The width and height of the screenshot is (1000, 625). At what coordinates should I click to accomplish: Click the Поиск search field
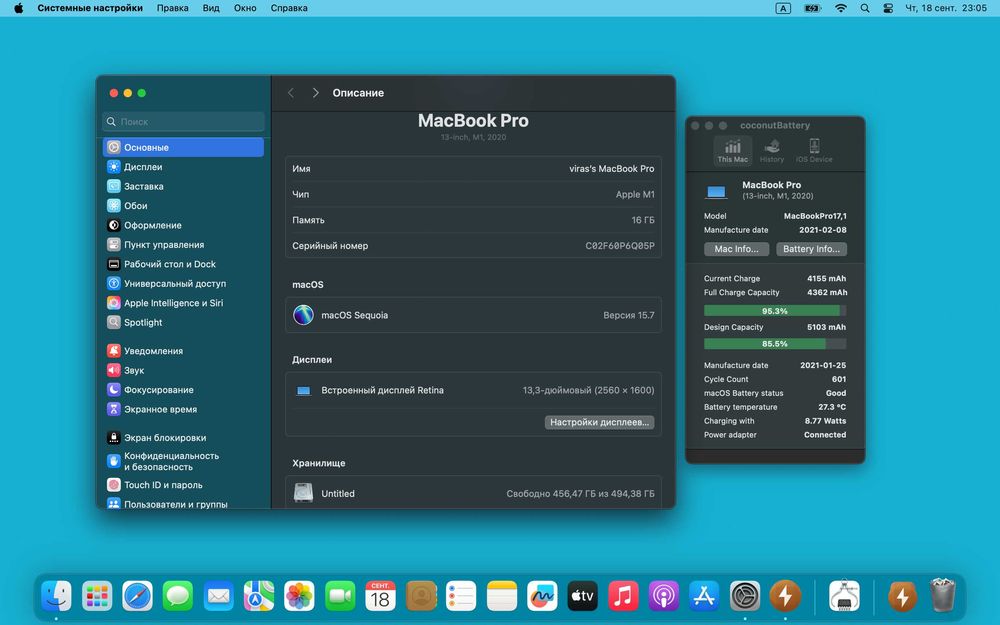[183, 121]
